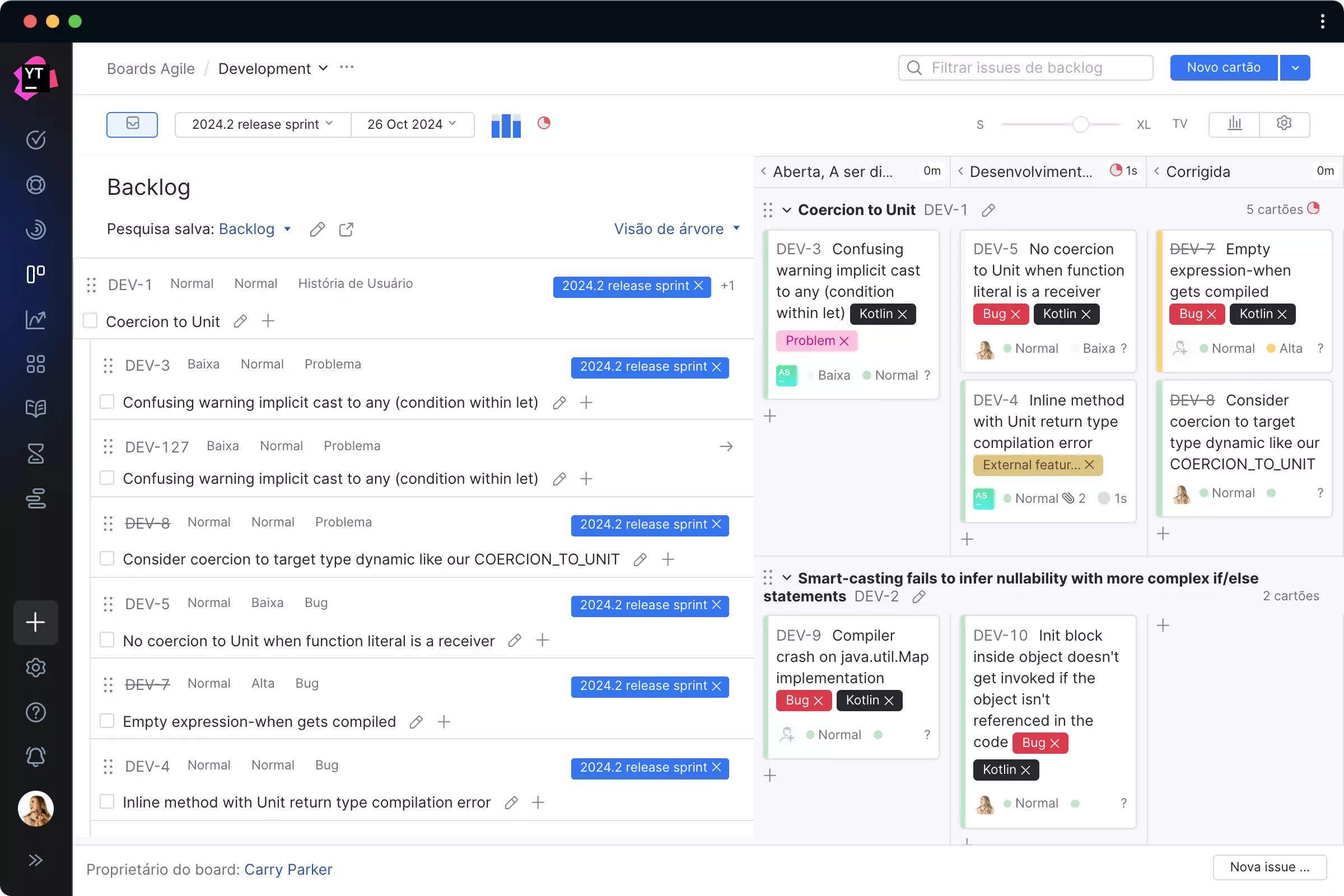The width and height of the screenshot is (1344, 896).
Task: Toggle checkbox for DEV-7 Empty expression item
Action: click(x=107, y=720)
